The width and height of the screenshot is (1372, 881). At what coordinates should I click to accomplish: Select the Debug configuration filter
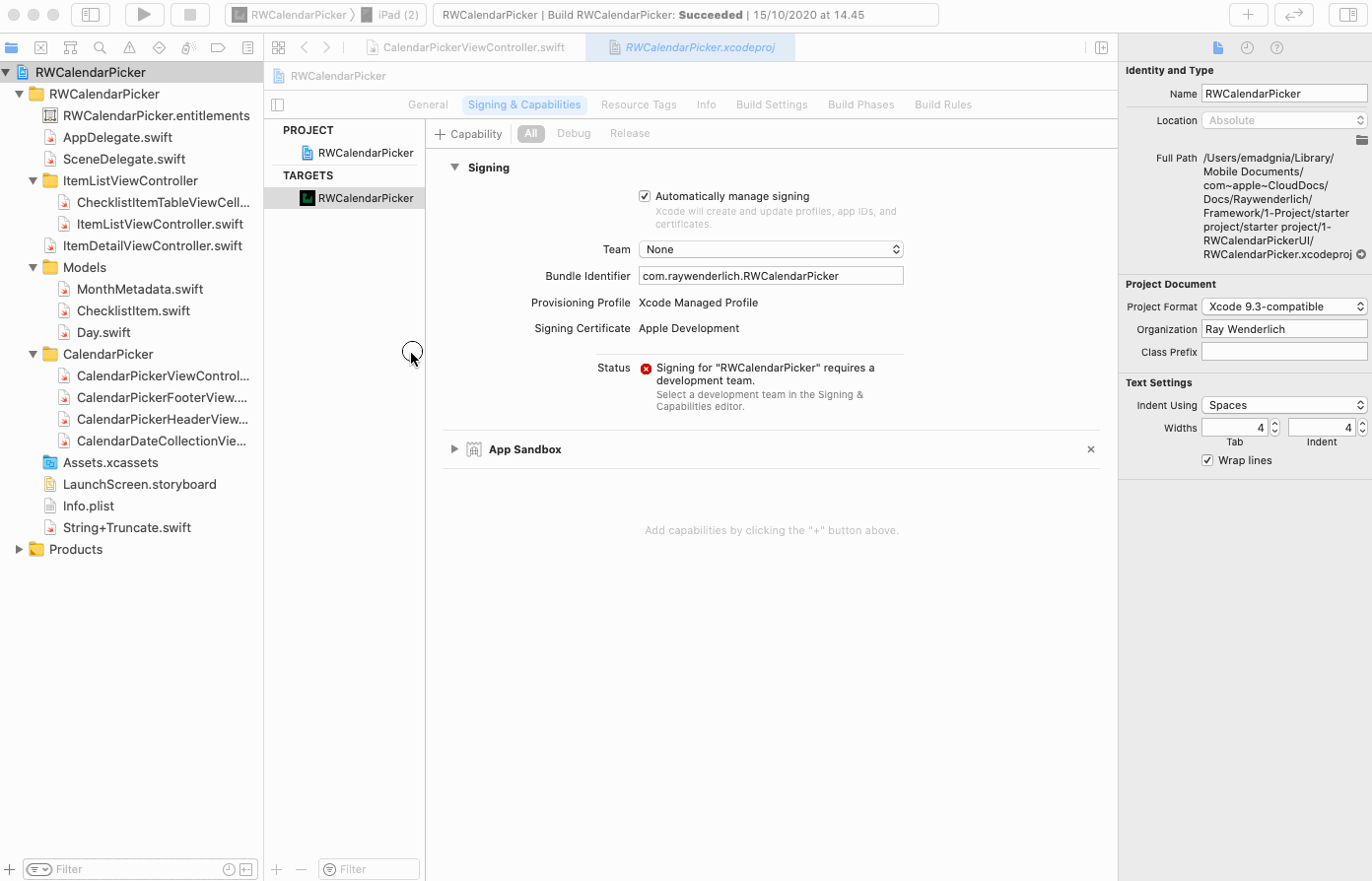coord(574,133)
